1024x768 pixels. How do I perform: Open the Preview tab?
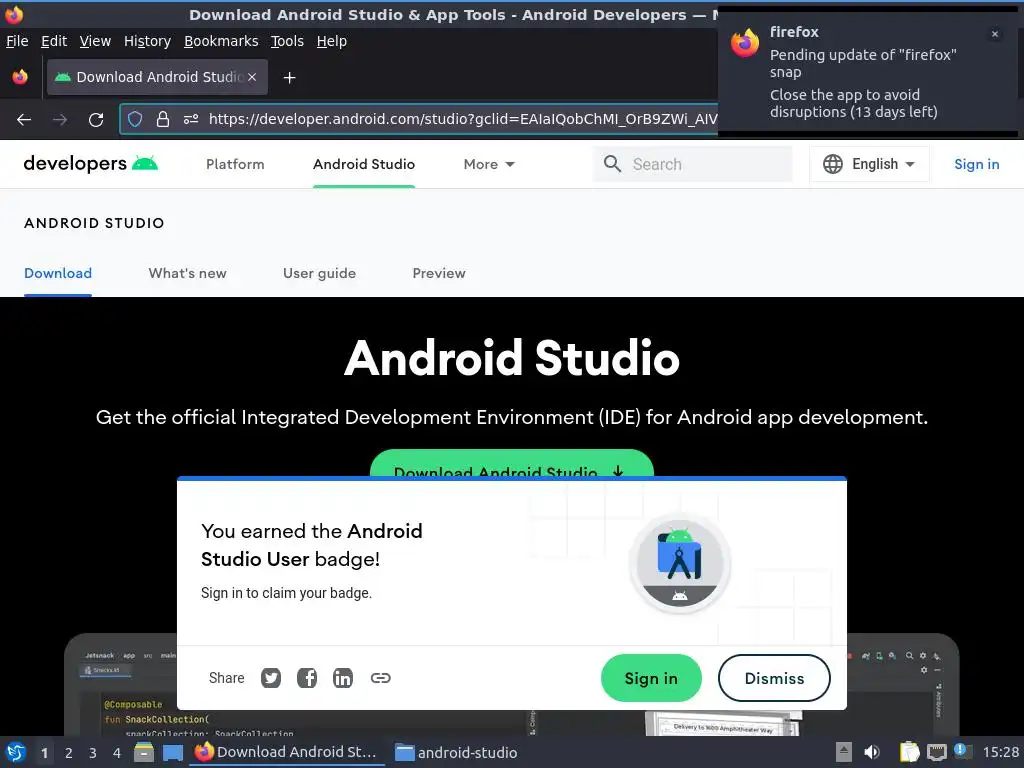pos(439,274)
